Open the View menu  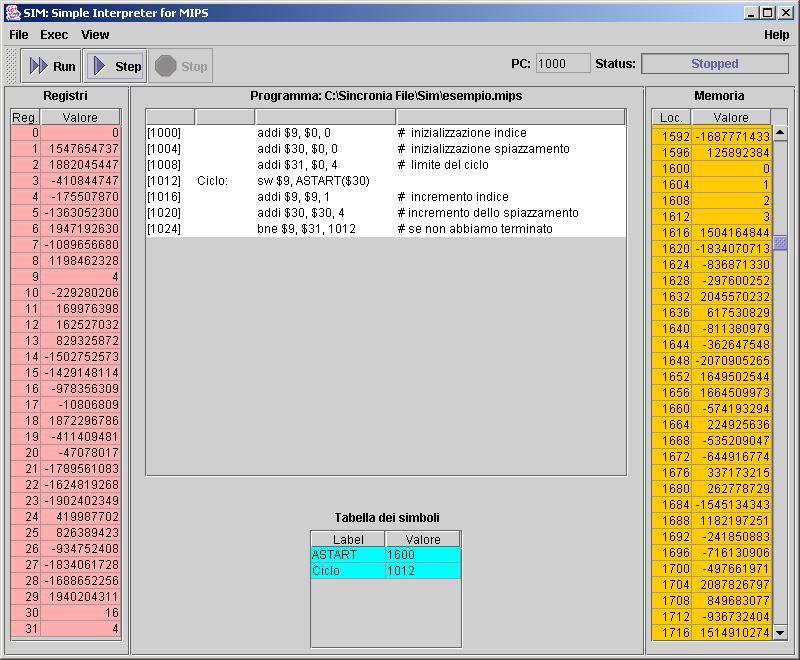point(95,35)
